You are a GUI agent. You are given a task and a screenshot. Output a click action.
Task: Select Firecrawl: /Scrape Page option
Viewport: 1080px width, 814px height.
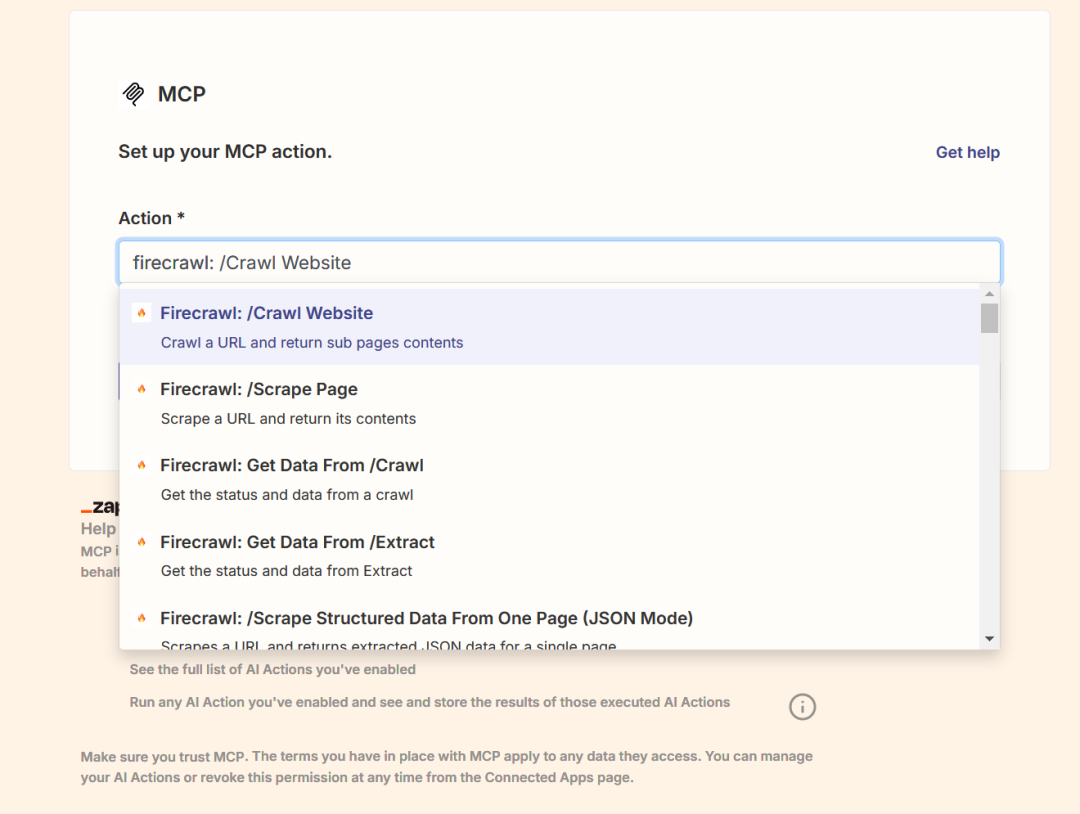click(x=258, y=389)
